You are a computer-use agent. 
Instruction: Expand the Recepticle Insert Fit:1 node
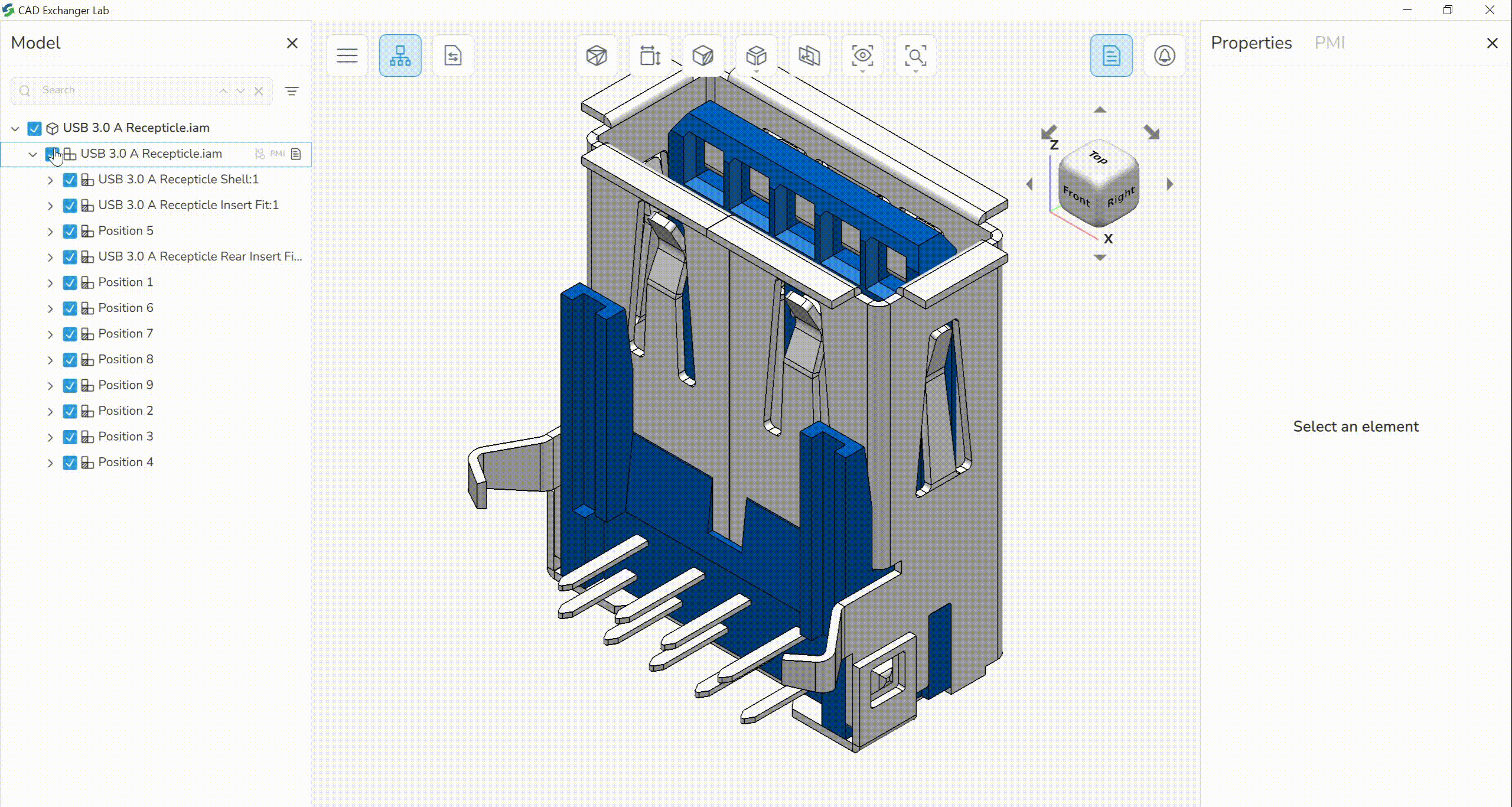click(x=50, y=206)
